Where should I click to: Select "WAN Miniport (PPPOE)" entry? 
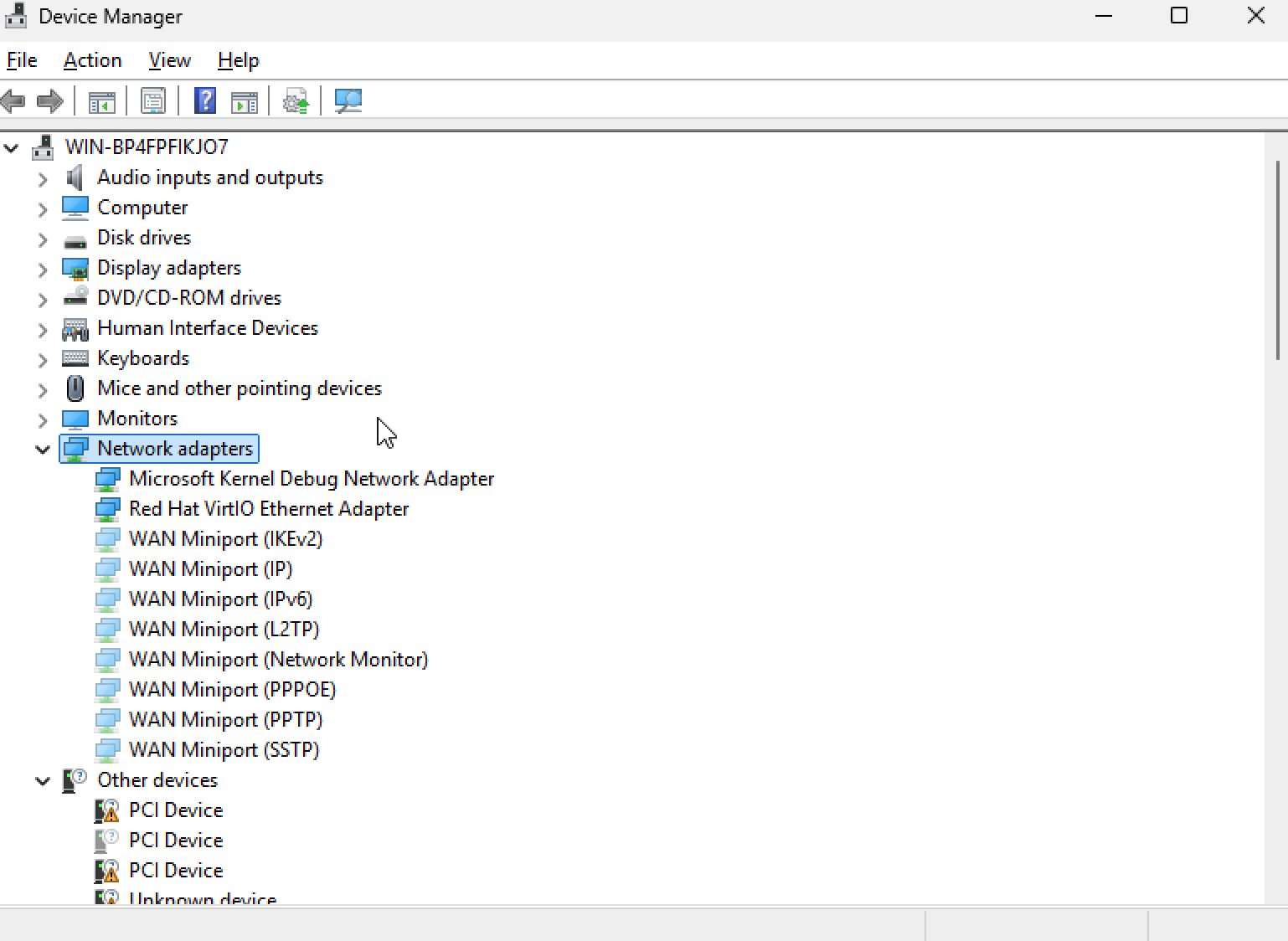pyautogui.click(x=233, y=690)
